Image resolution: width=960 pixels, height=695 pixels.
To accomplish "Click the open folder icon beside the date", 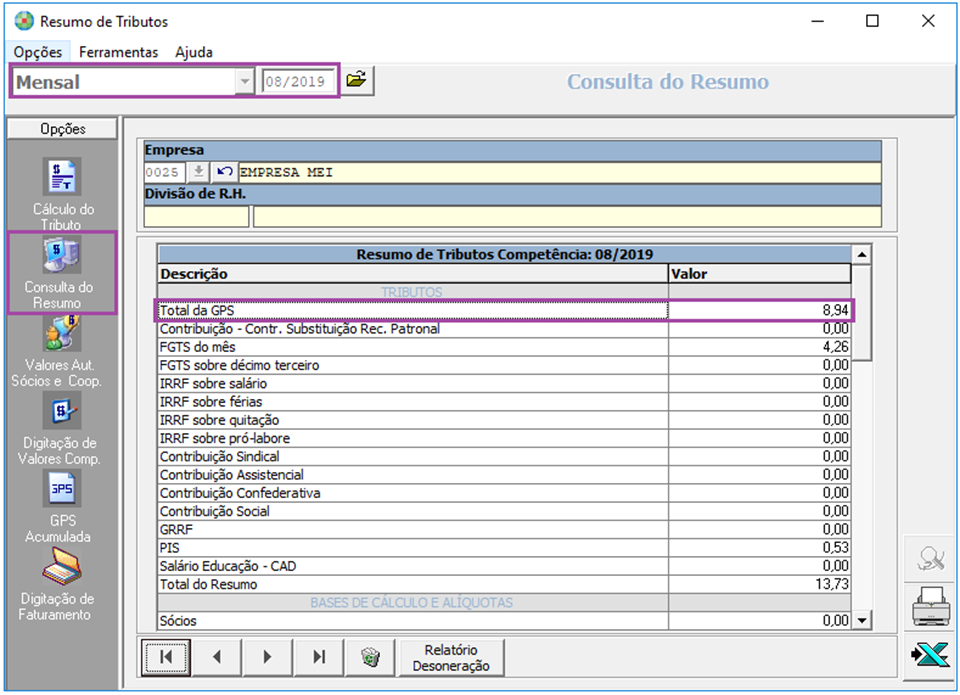I will 356,80.
